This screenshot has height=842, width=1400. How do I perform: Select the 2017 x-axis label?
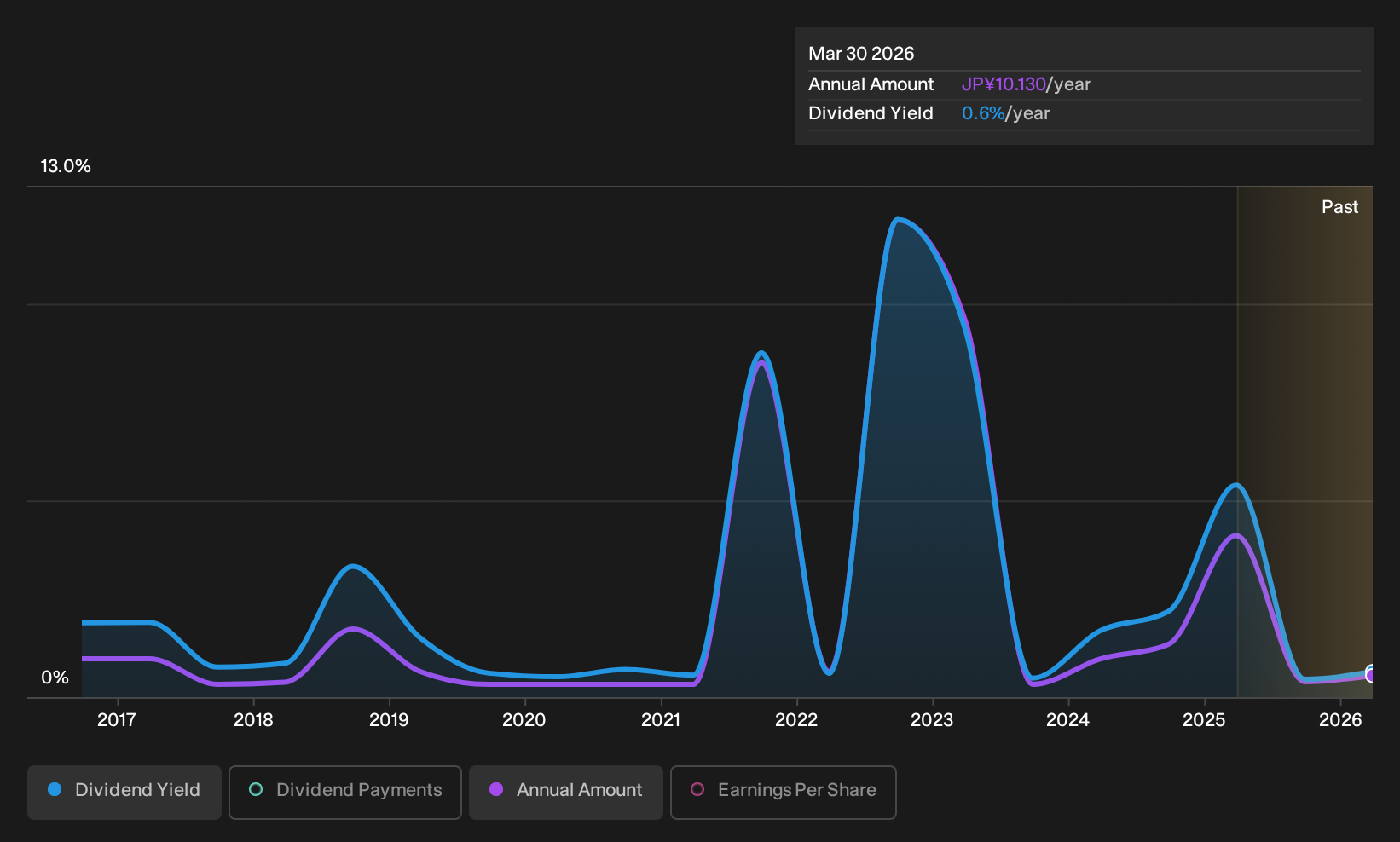117,720
